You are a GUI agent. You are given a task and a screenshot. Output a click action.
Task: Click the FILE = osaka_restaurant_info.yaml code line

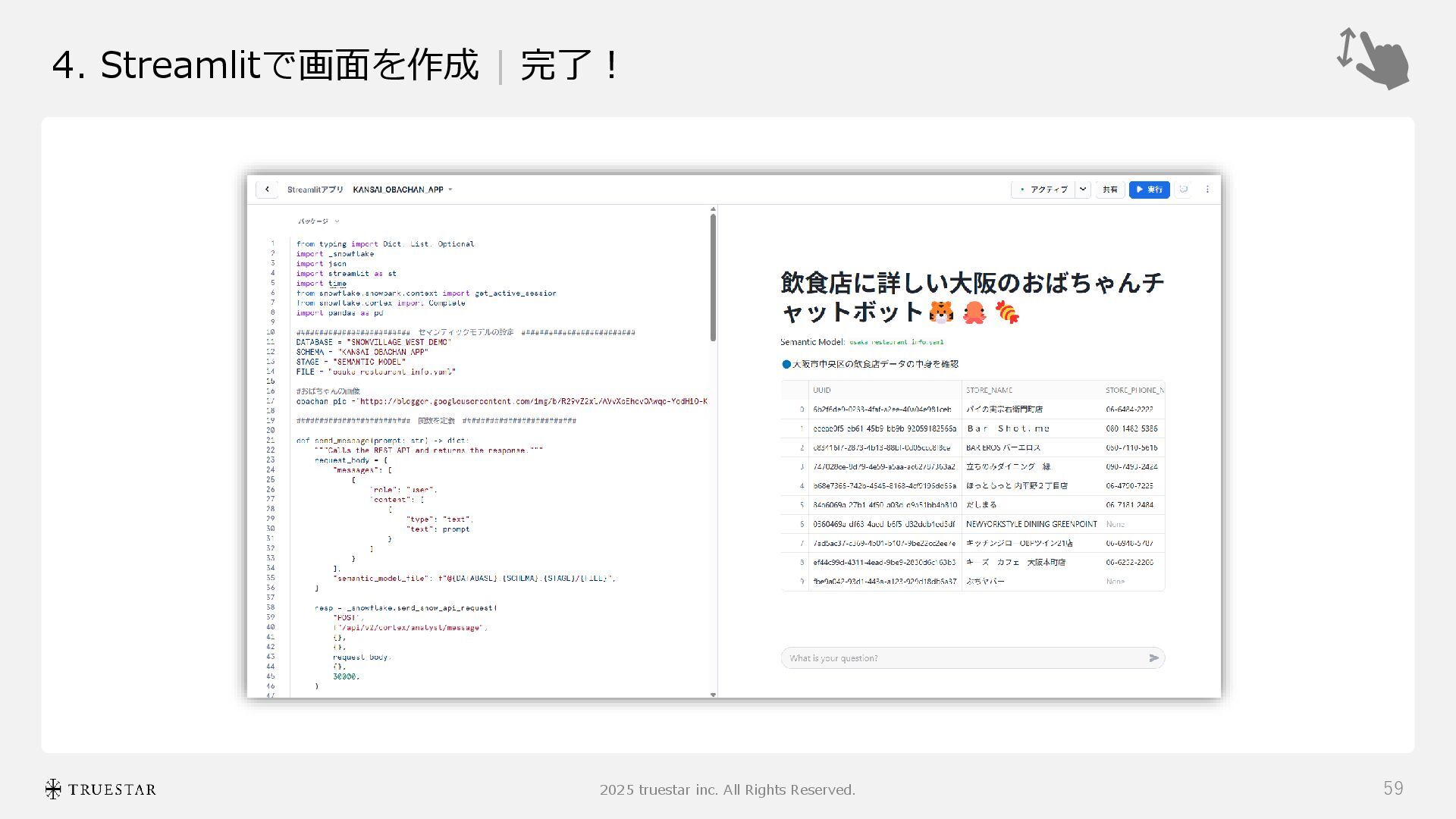tap(375, 372)
